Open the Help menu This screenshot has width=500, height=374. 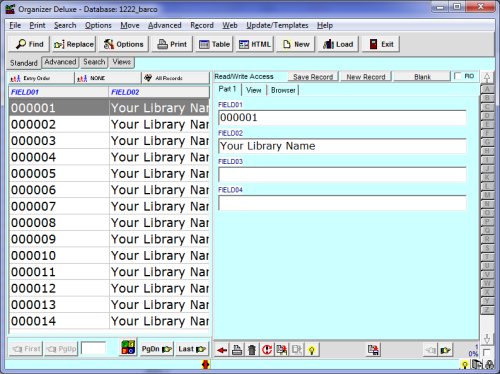click(x=325, y=25)
